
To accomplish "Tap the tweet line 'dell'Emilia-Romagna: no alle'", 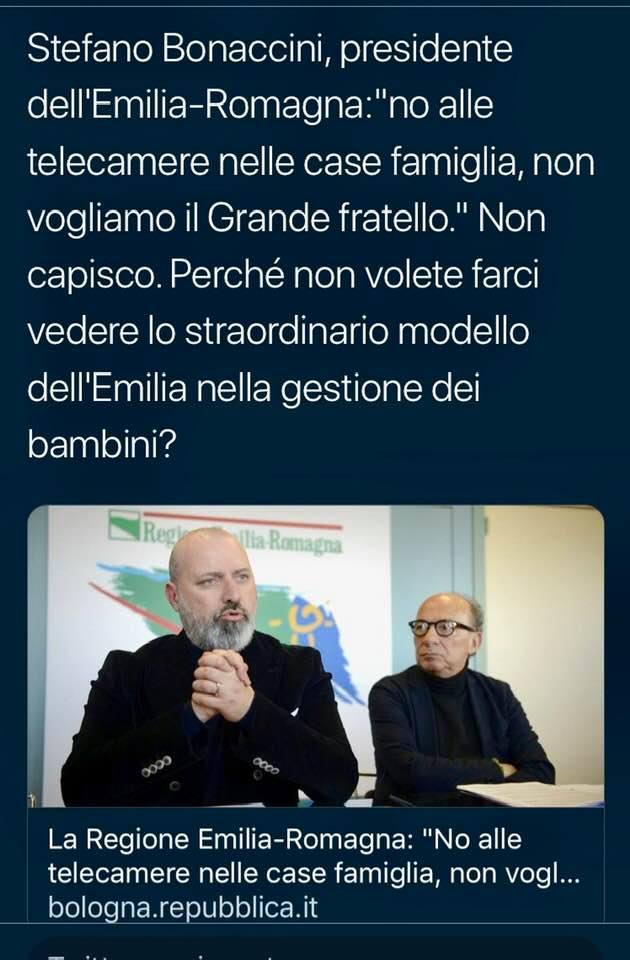I will click(260, 105).
